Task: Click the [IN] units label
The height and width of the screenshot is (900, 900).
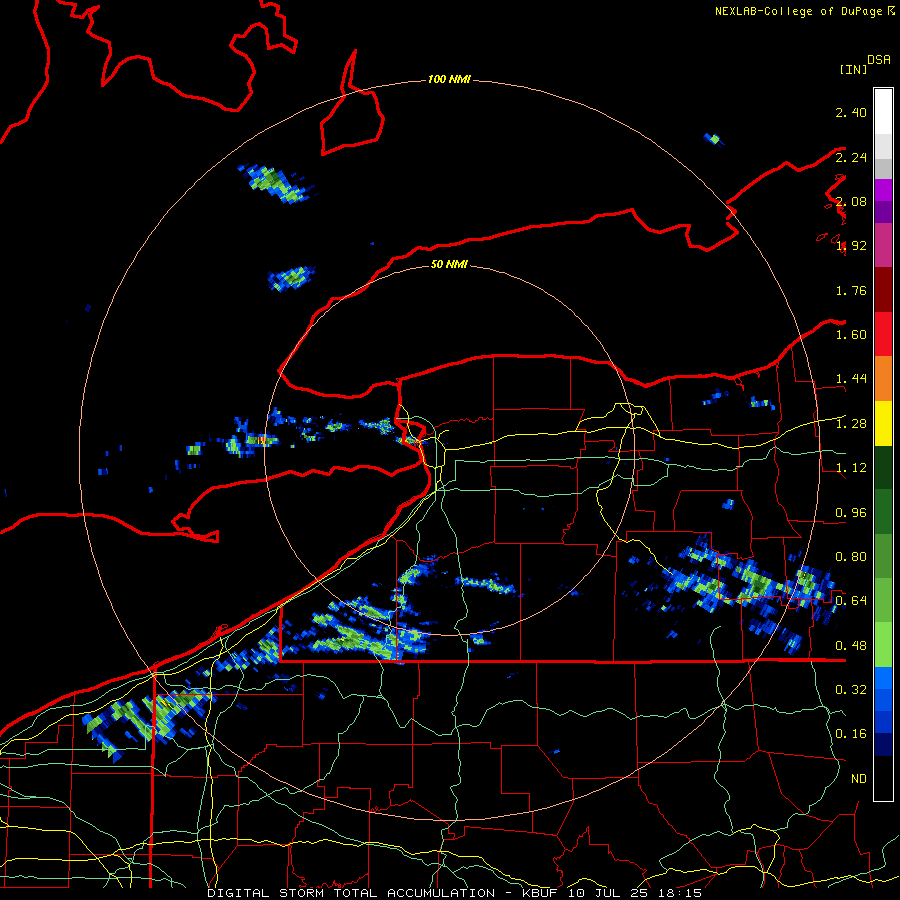Action: (x=853, y=69)
